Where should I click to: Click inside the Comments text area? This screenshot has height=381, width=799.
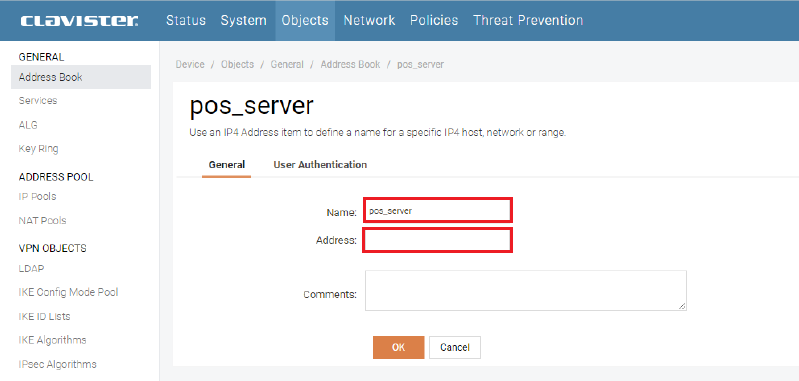pyautogui.click(x=526, y=290)
